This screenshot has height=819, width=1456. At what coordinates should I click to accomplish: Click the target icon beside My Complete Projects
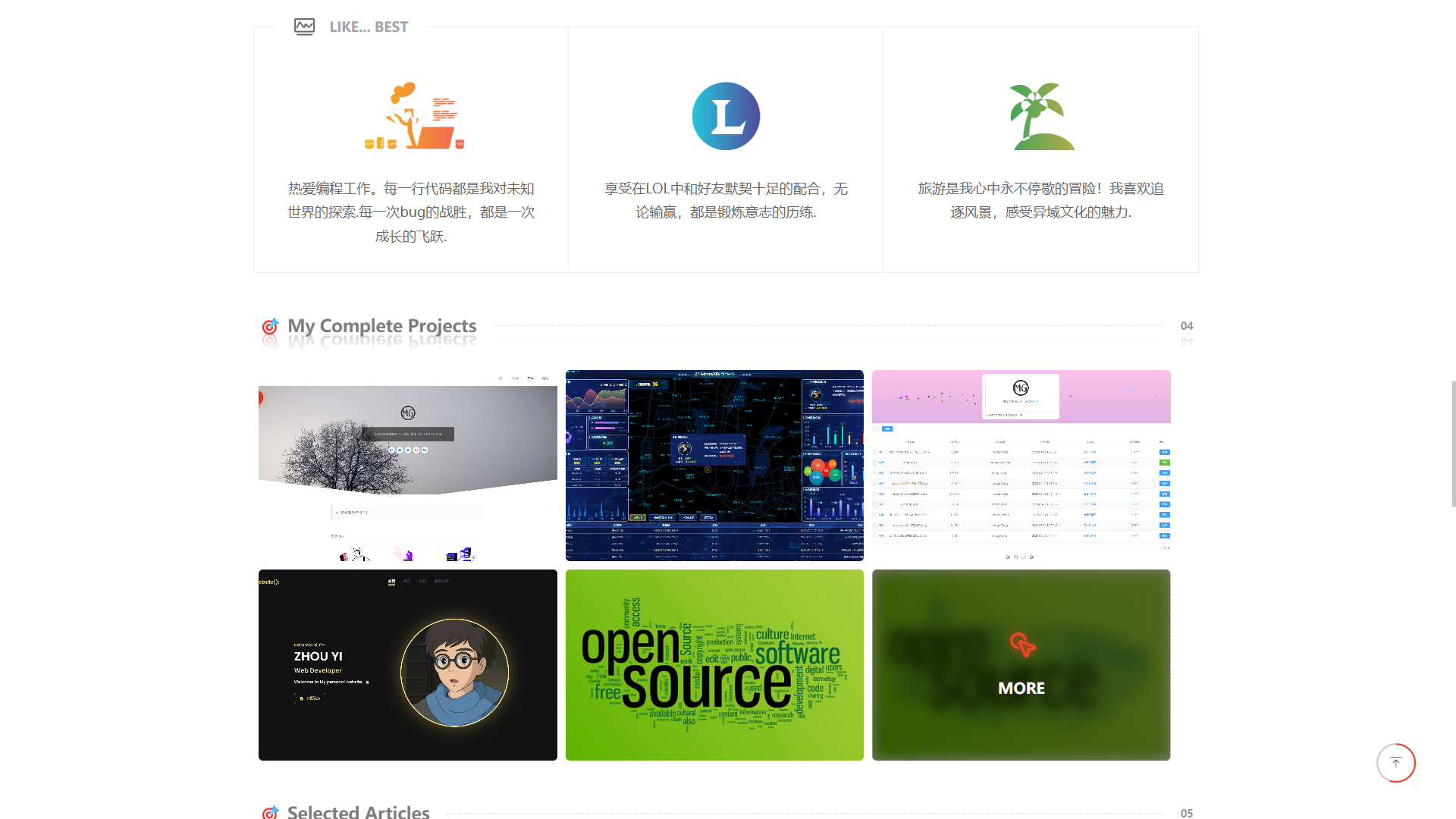click(x=270, y=327)
